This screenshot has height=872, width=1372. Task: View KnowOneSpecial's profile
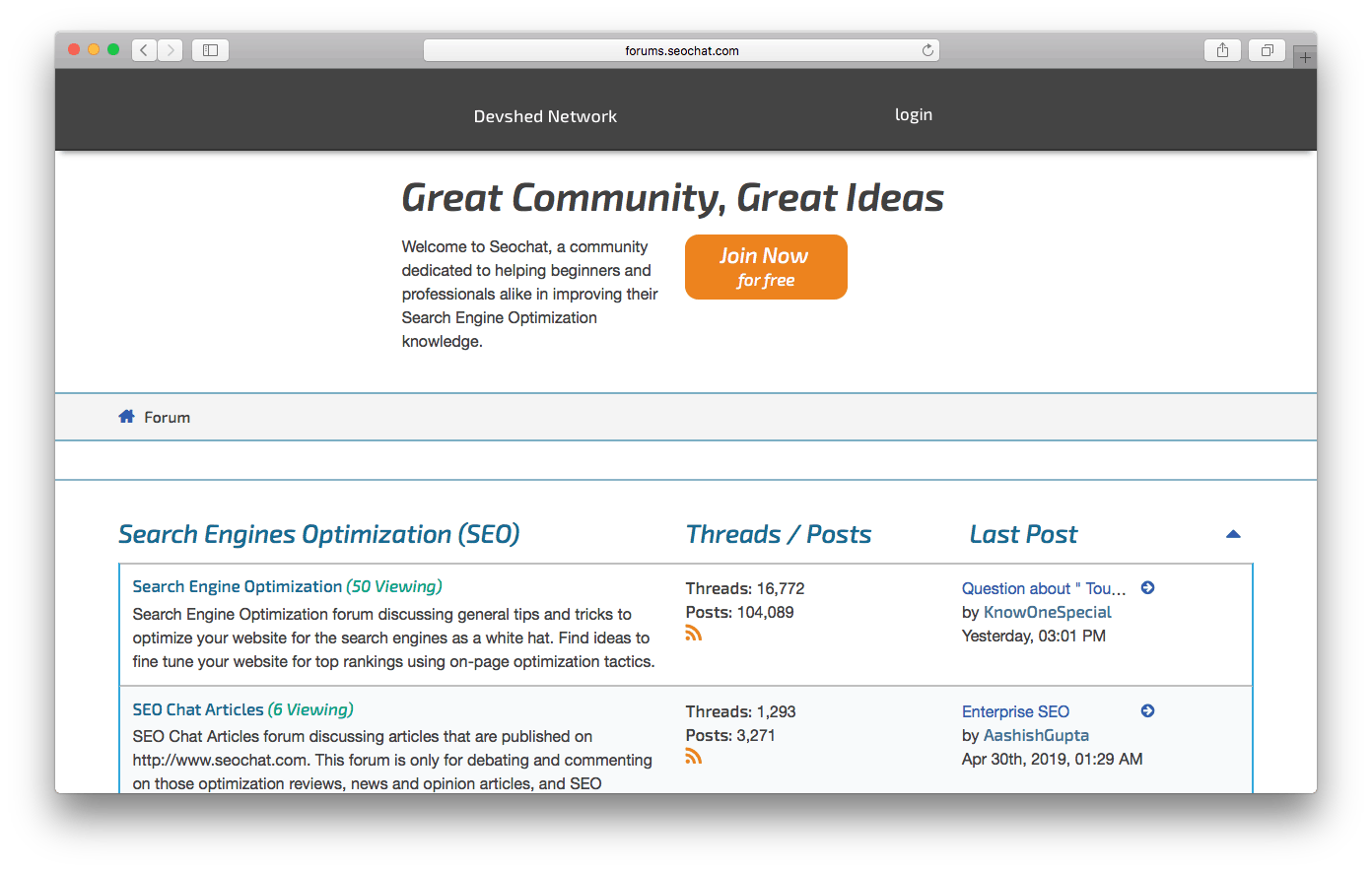[1048, 612]
